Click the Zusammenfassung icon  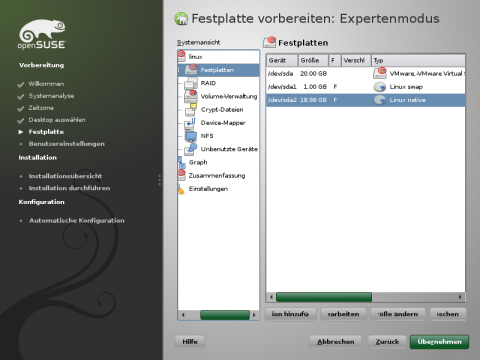(x=181, y=175)
